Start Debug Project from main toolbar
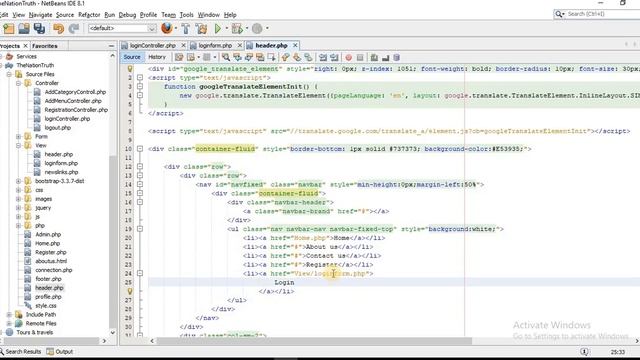This screenshot has width=640, height=360. (237, 28)
